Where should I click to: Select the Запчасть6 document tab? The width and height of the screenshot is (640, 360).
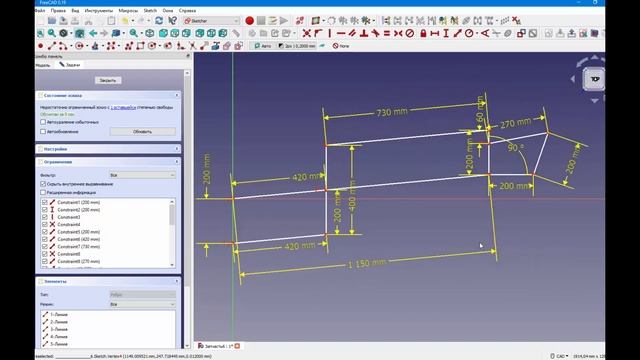[x=219, y=346]
